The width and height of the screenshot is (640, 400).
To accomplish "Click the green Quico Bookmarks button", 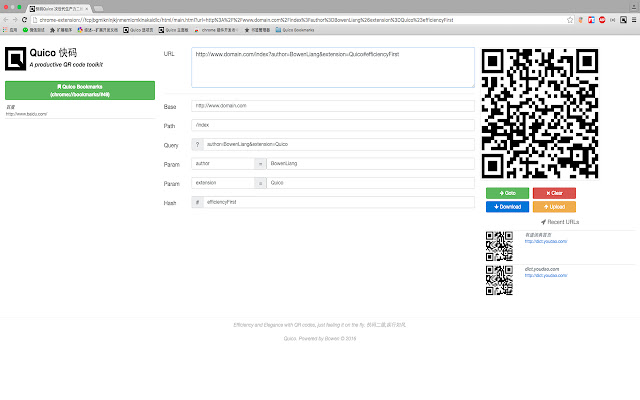I will [x=80, y=90].
